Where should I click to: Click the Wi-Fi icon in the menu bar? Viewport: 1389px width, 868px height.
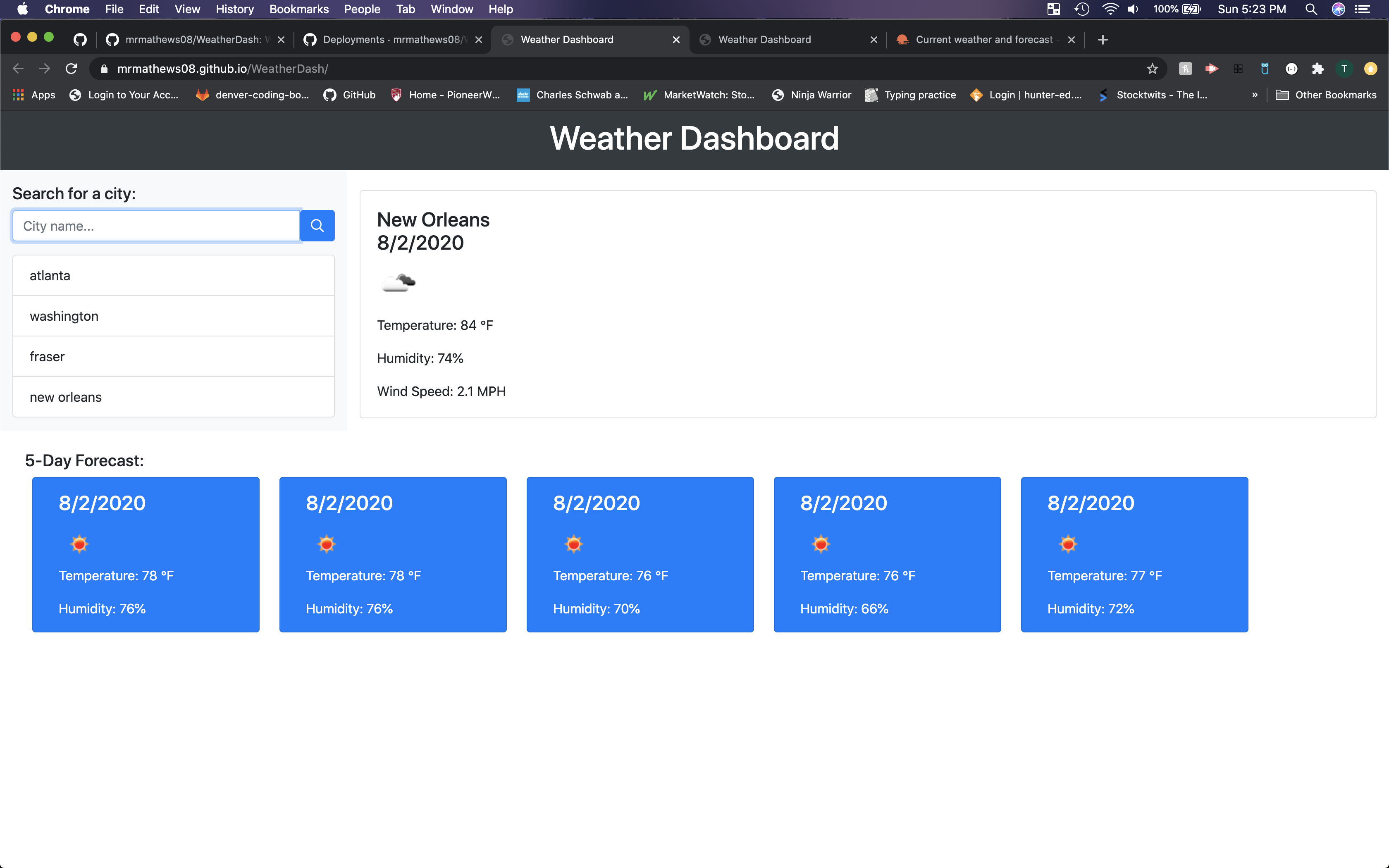(1111, 9)
